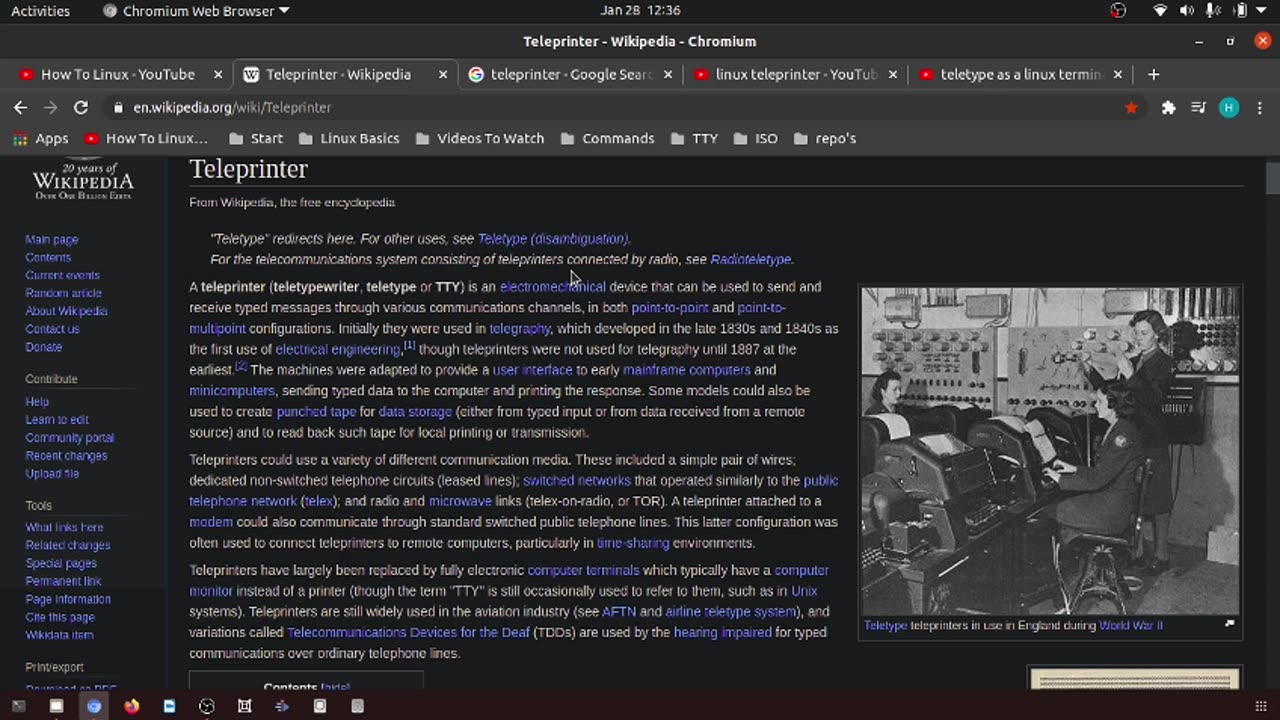Image resolution: width=1280 pixels, height=720 pixels.
Task: Open a new tab with plus button
Action: 1153,74
